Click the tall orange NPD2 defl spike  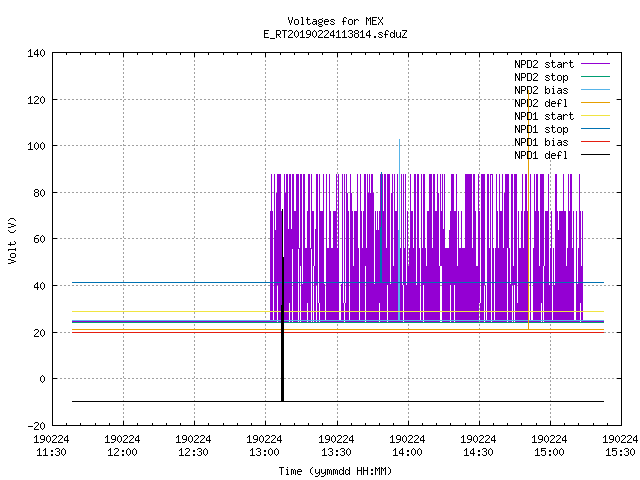[x=529, y=209]
